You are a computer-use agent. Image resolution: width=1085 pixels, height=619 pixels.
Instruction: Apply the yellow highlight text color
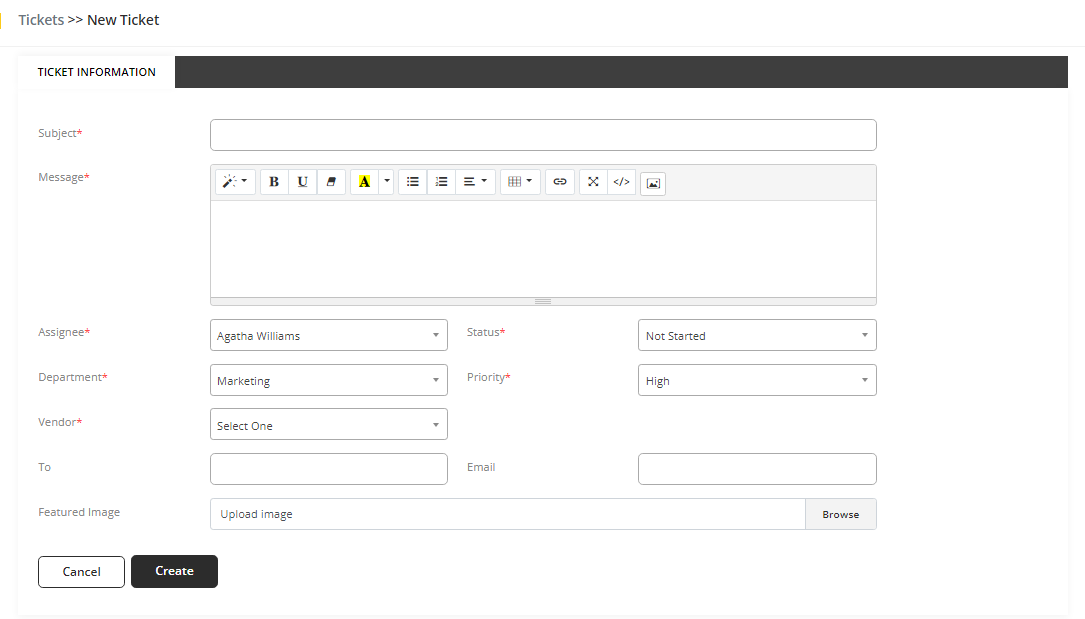[x=364, y=182]
